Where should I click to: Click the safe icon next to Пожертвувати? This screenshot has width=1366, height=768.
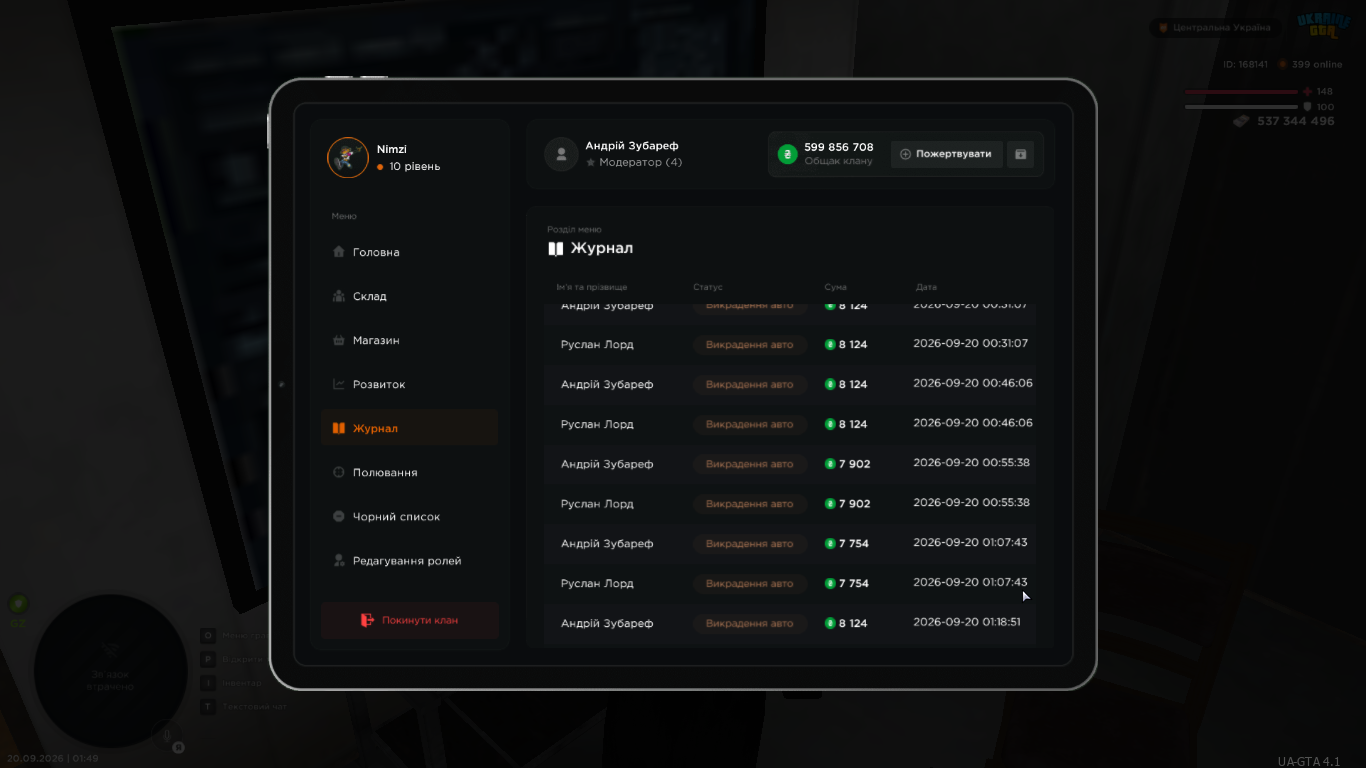coord(1020,154)
